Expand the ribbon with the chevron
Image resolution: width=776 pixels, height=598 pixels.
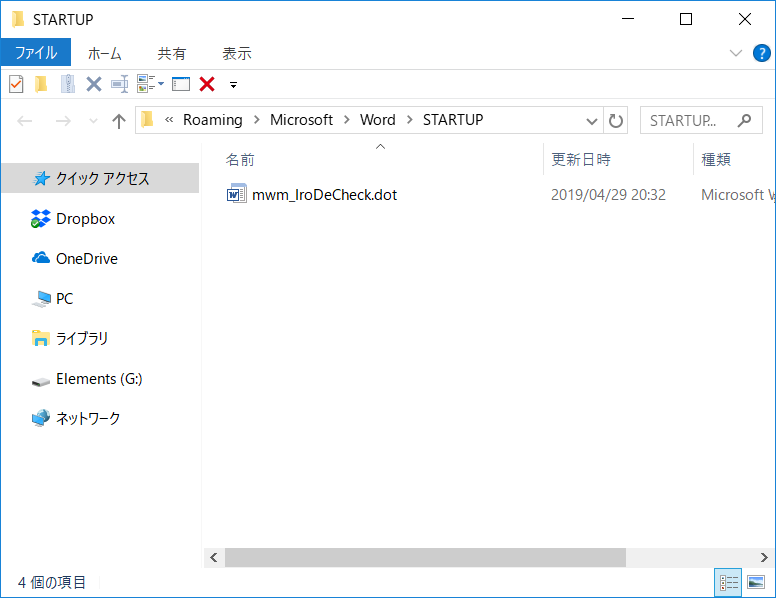[736, 53]
